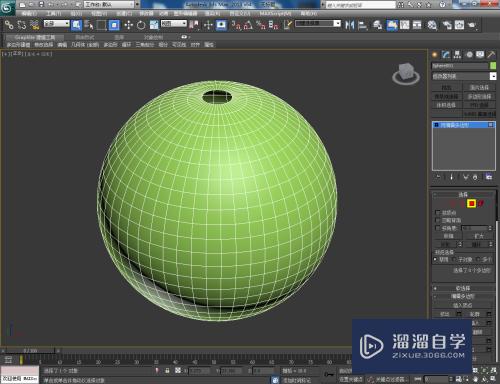This screenshot has height=384, width=500.
Task: Select the 多个 preview selection radio
Action: [478, 259]
